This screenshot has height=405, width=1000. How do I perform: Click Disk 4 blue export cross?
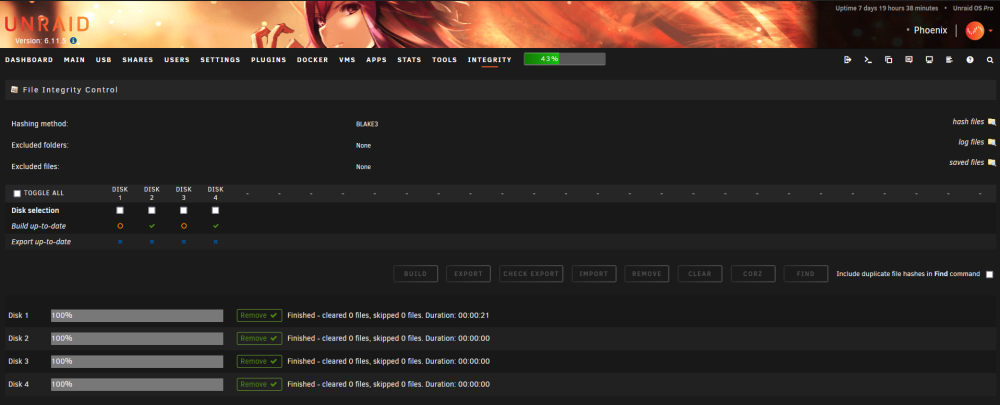coord(216,242)
